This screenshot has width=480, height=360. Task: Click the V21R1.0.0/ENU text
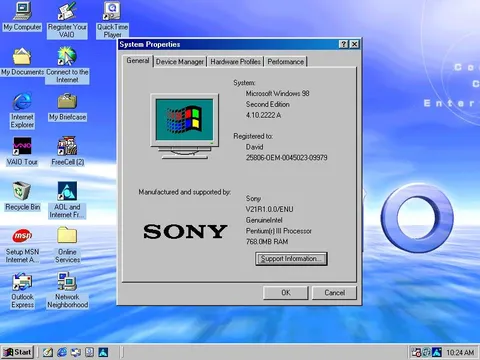pos(269,209)
